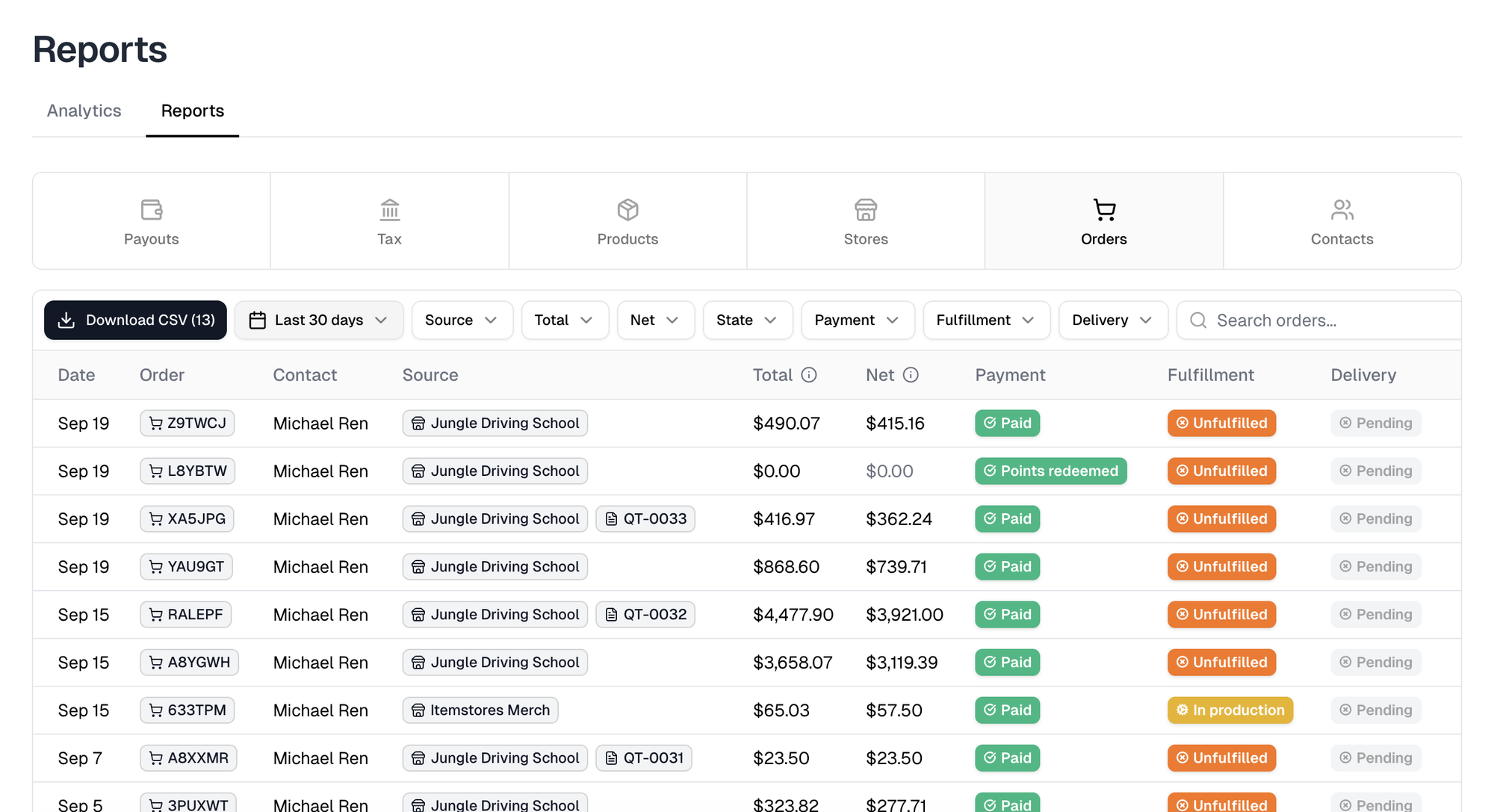This screenshot has width=1494, height=812.
Task: Click the search magnifier icon
Action: coord(1198,320)
